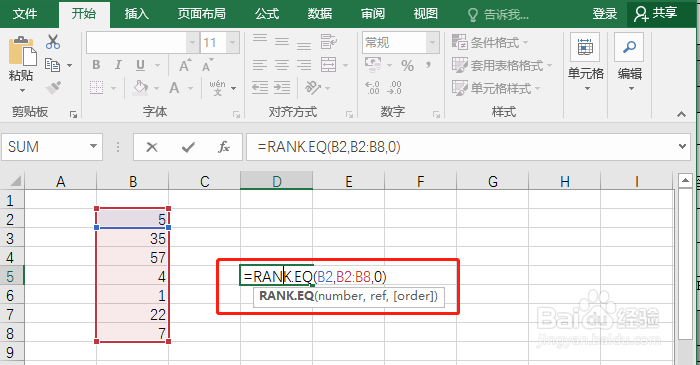Select the column H header

coord(565,181)
